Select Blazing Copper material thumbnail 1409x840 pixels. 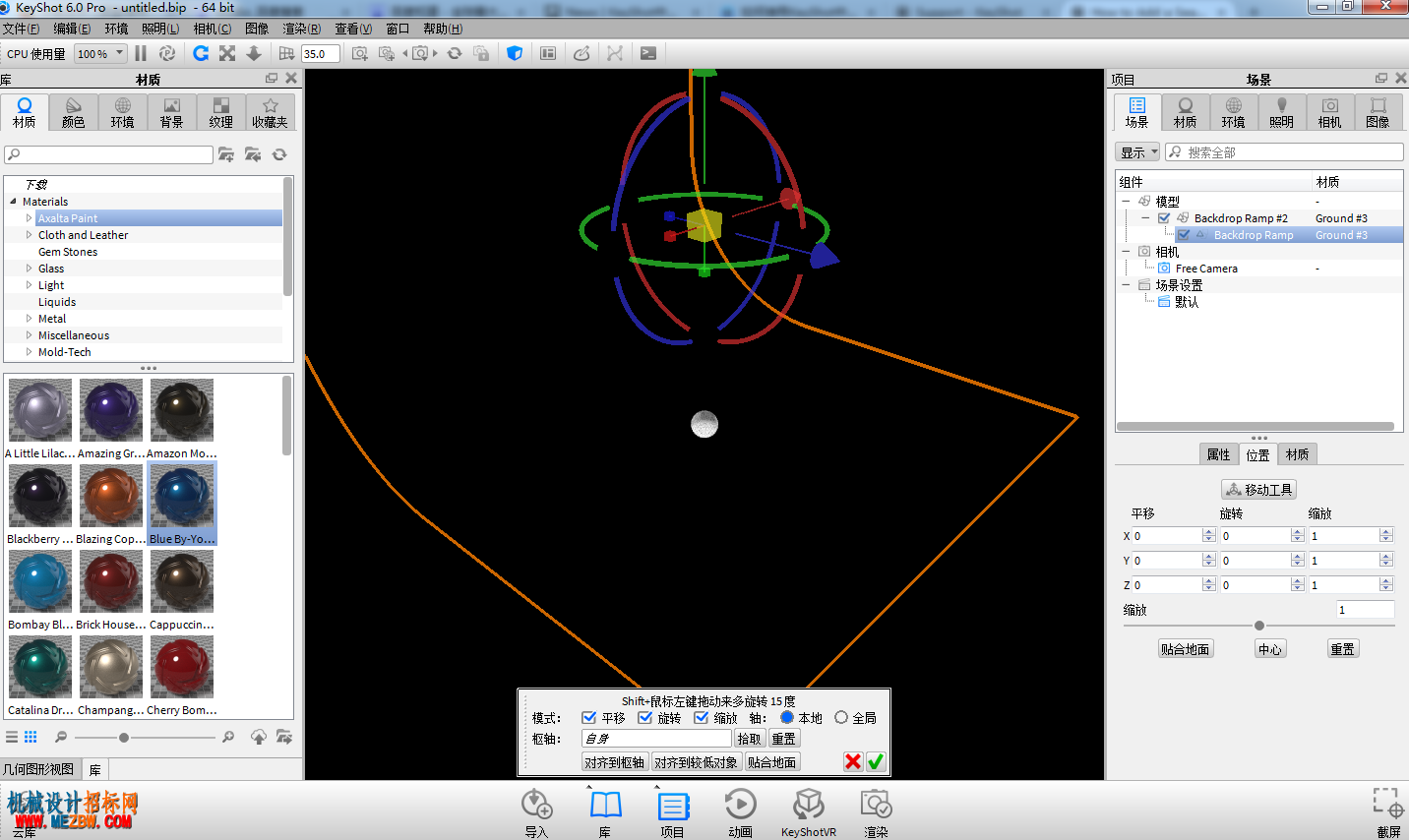coord(111,504)
